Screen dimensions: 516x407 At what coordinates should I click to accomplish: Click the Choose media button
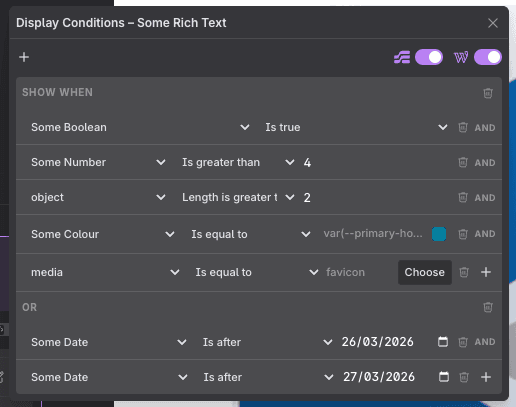tap(425, 272)
